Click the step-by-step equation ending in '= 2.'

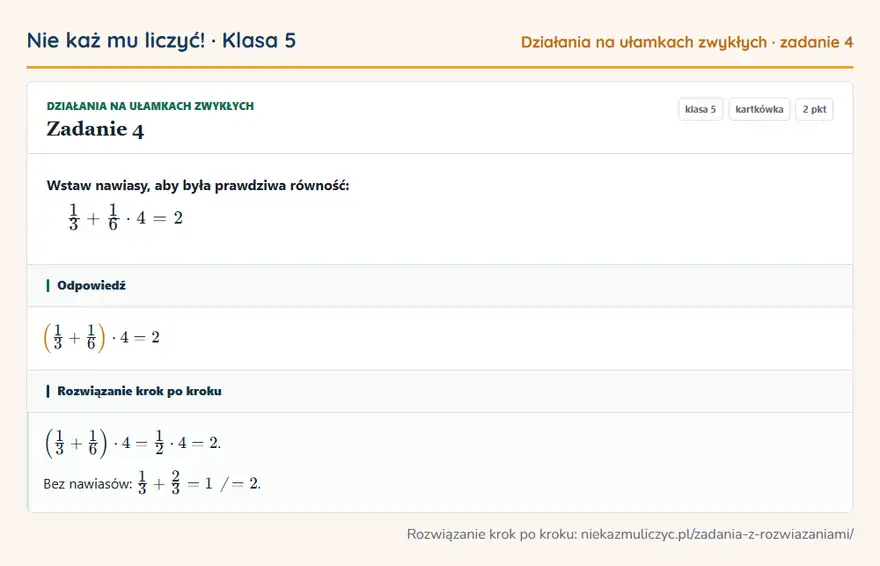point(133,443)
